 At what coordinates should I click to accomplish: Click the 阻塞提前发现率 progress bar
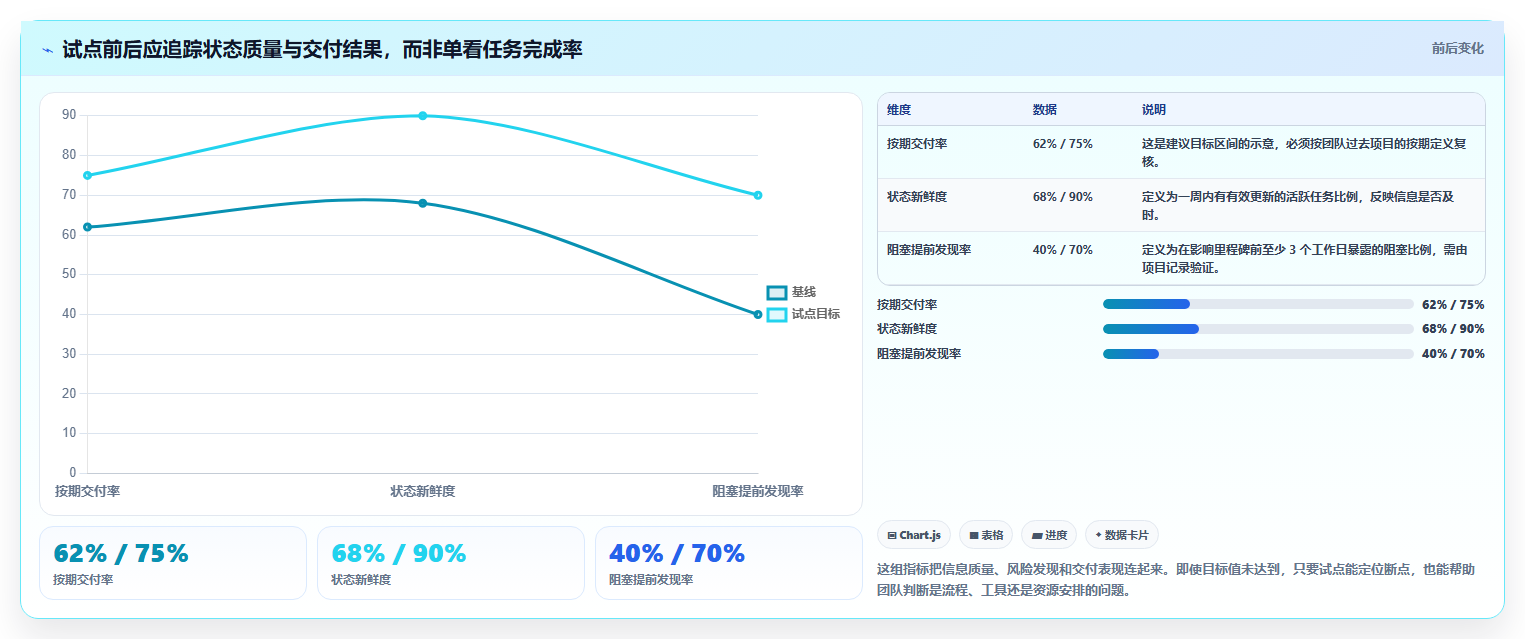[1258, 354]
